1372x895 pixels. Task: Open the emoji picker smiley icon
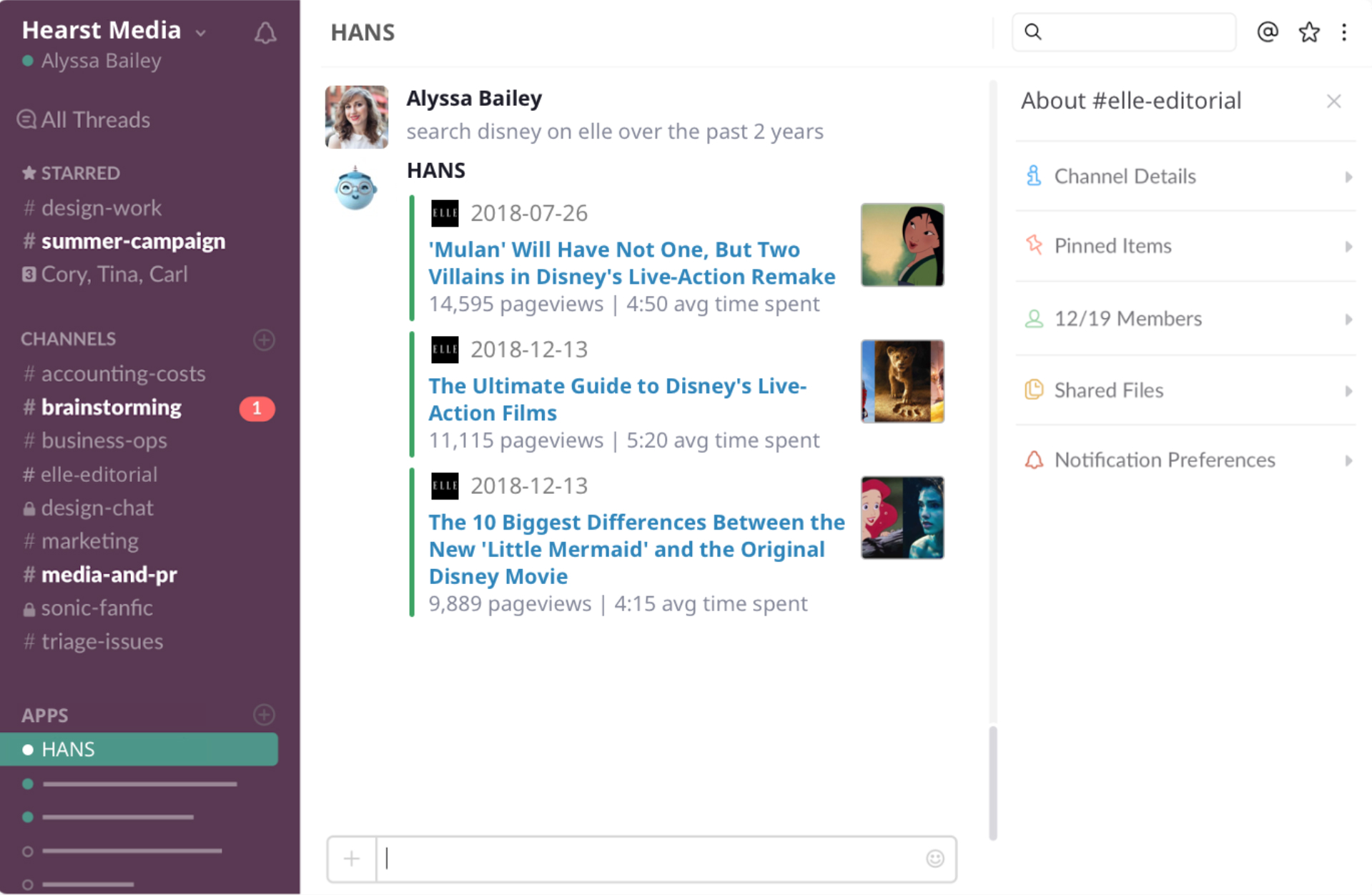click(x=934, y=859)
